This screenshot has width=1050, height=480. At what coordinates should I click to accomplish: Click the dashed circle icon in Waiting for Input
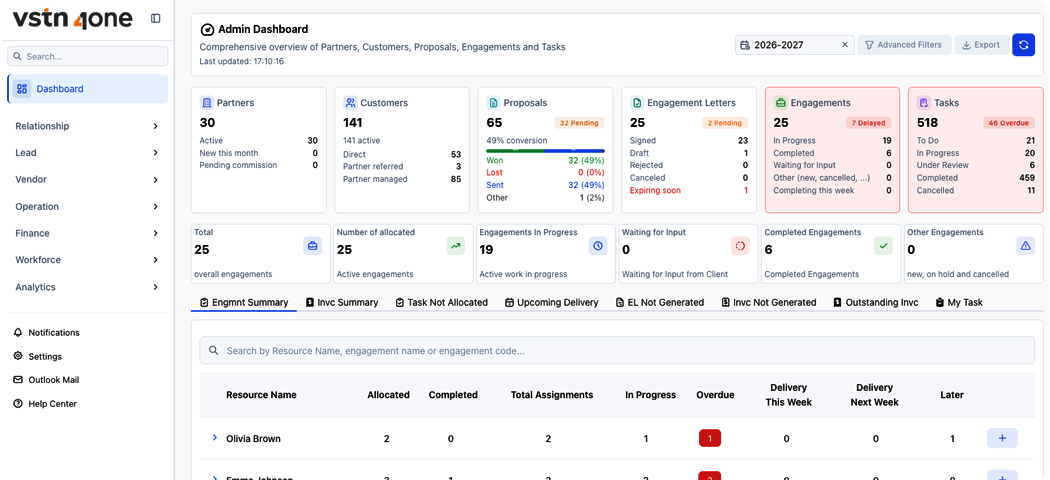click(740, 246)
